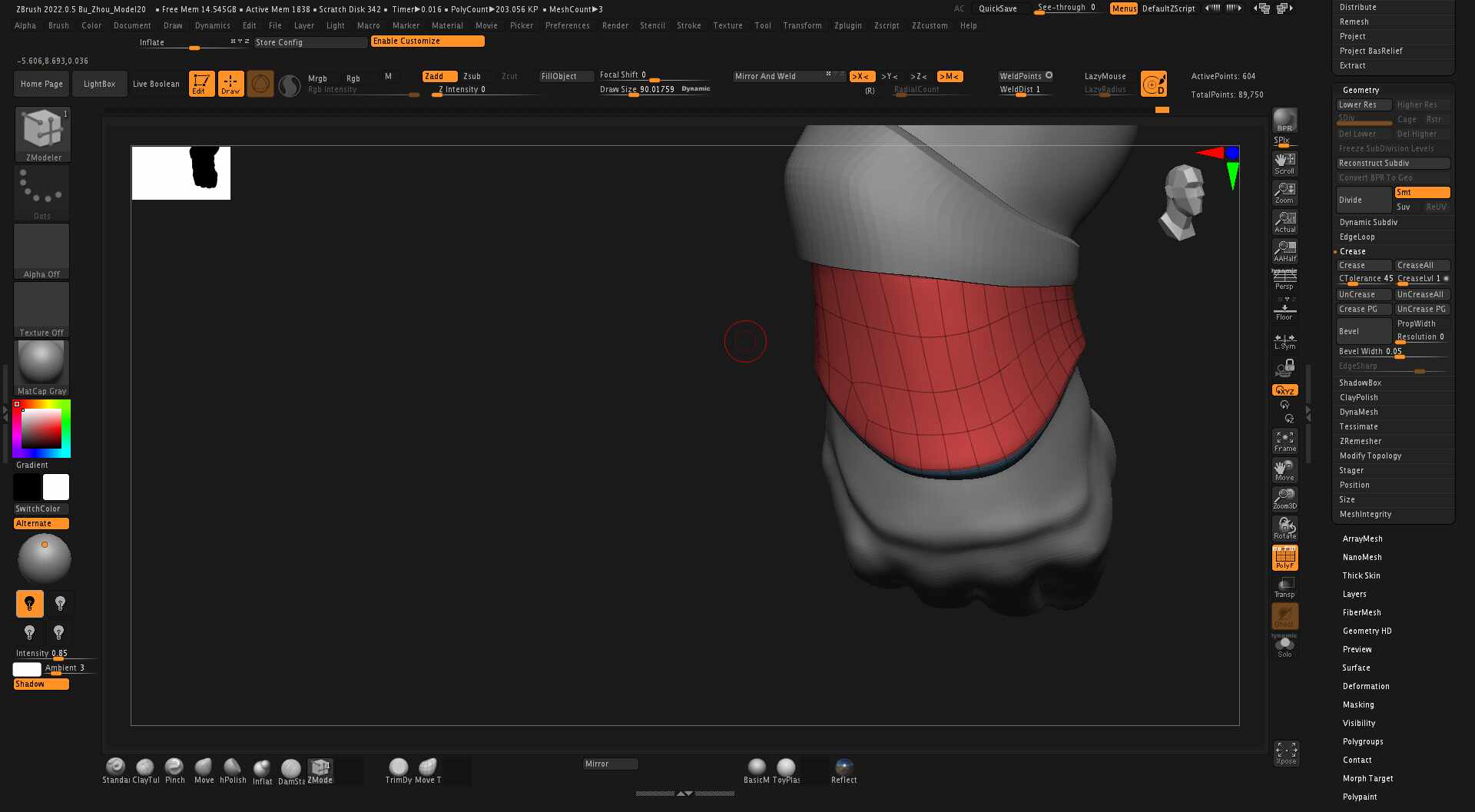
Task: Click the white secondary color swatch
Action: [56, 487]
